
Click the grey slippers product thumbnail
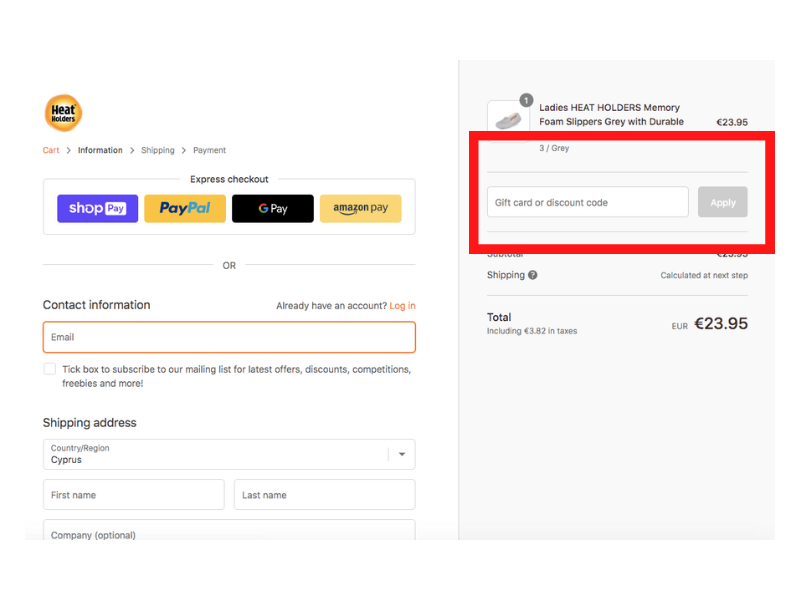point(509,121)
